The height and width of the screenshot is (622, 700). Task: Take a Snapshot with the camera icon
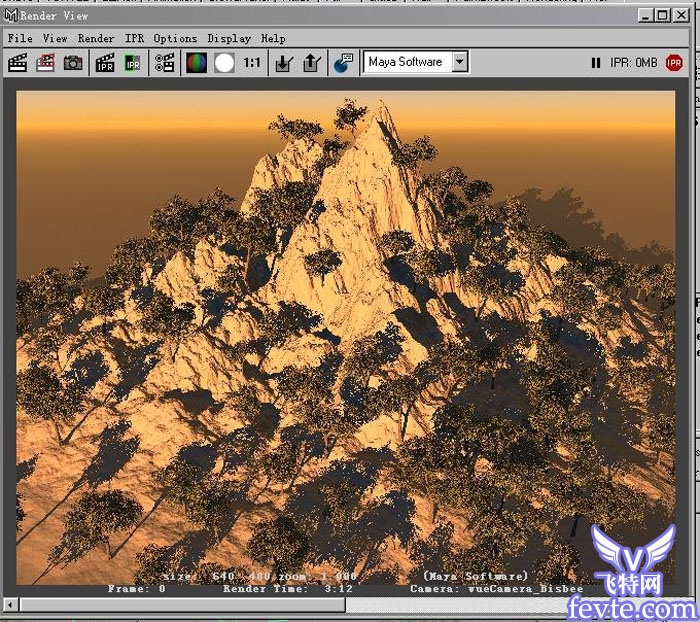[x=73, y=63]
